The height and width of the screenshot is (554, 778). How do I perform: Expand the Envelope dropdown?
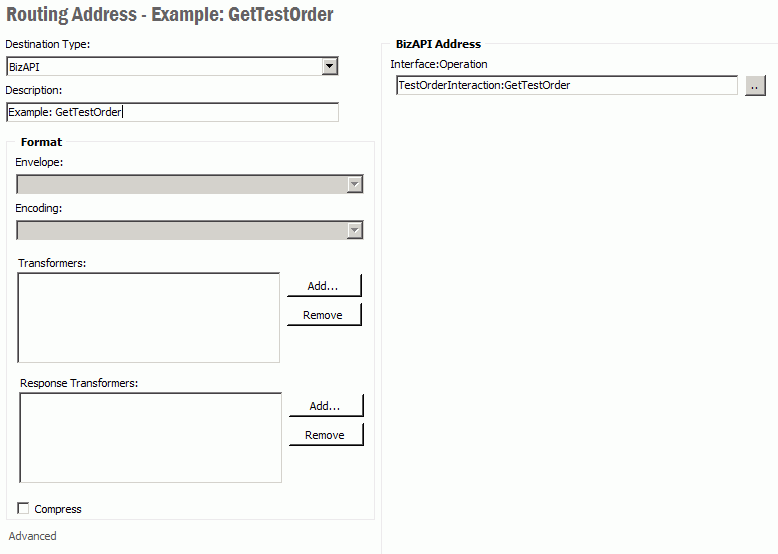pyautogui.click(x=354, y=184)
